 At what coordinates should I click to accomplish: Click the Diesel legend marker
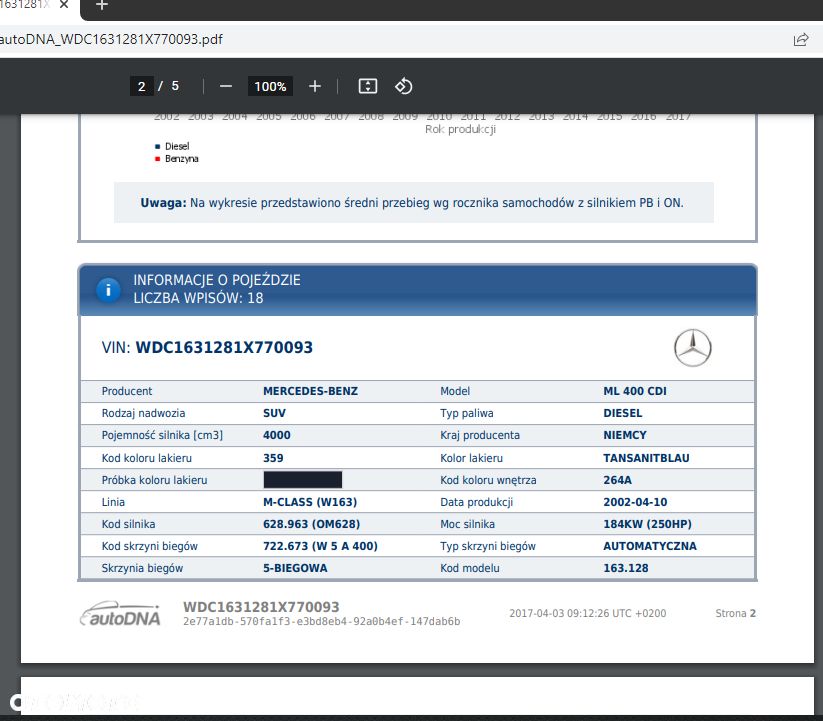(157, 146)
